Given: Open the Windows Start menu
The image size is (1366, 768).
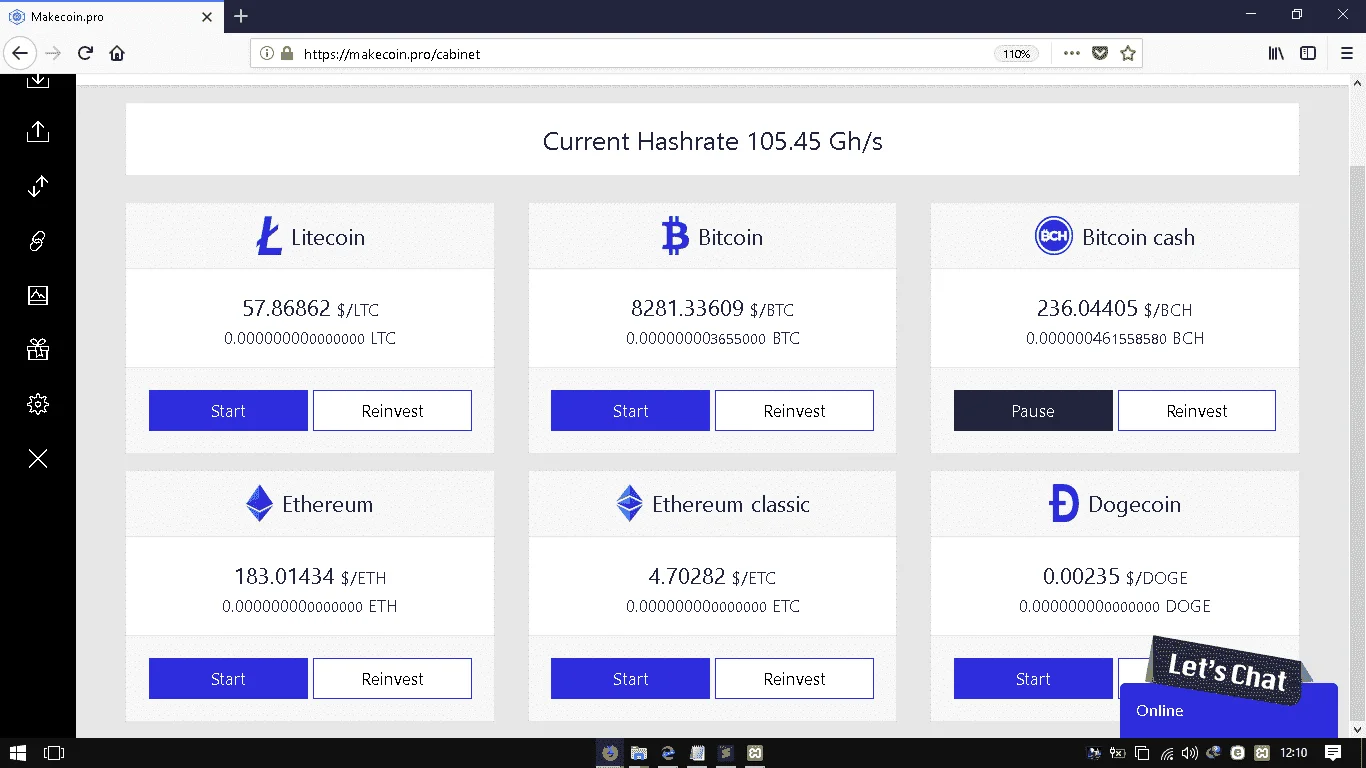Looking at the screenshot, I should pyautogui.click(x=18, y=753).
